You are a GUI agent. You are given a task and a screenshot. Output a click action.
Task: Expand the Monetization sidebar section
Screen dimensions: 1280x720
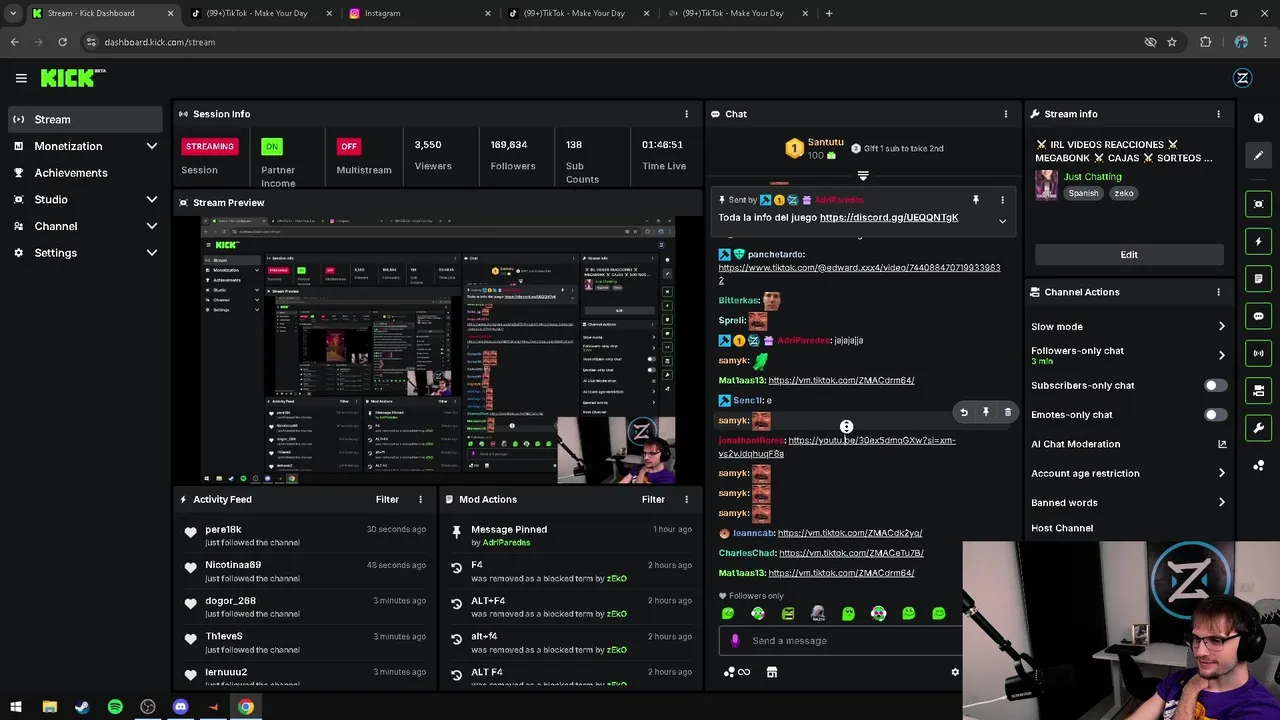152,146
